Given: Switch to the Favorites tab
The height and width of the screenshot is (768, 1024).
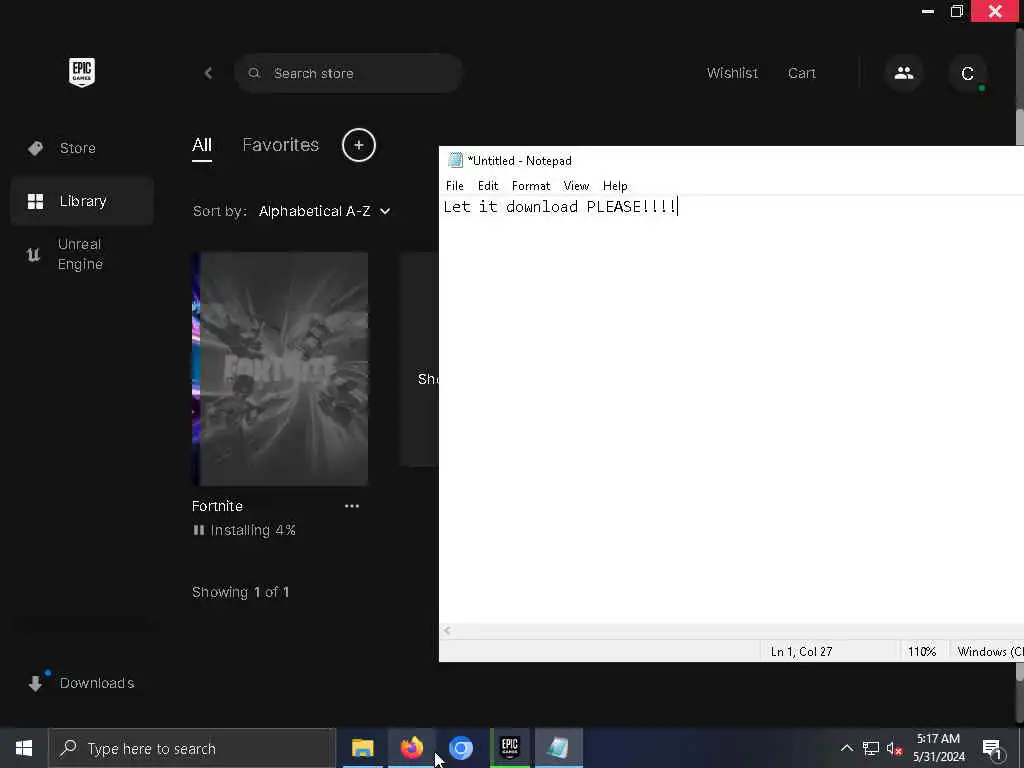Looking at the screenshot, I should pyautogui.click(x=280, y=145).
